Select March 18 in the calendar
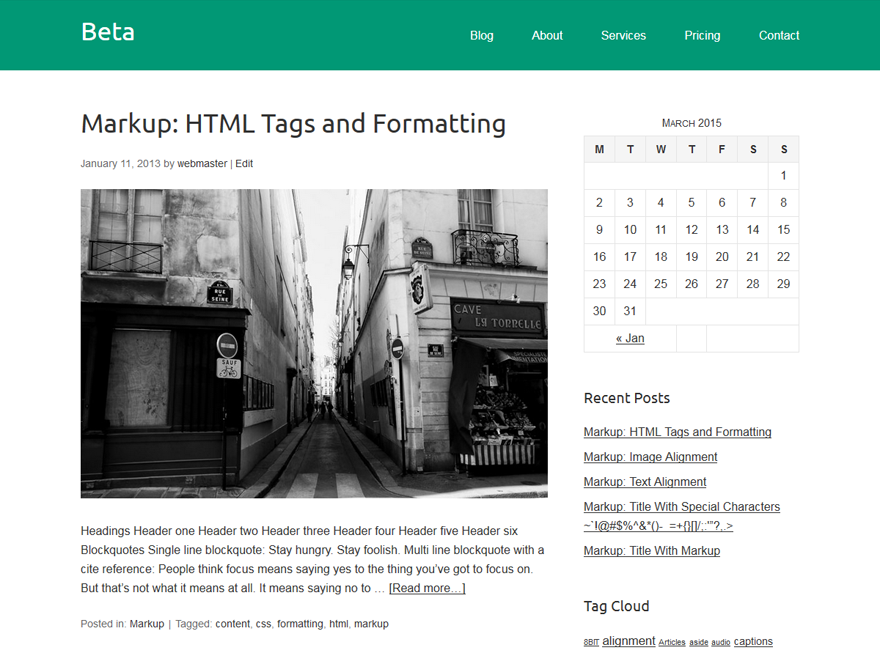 [660, 256]
